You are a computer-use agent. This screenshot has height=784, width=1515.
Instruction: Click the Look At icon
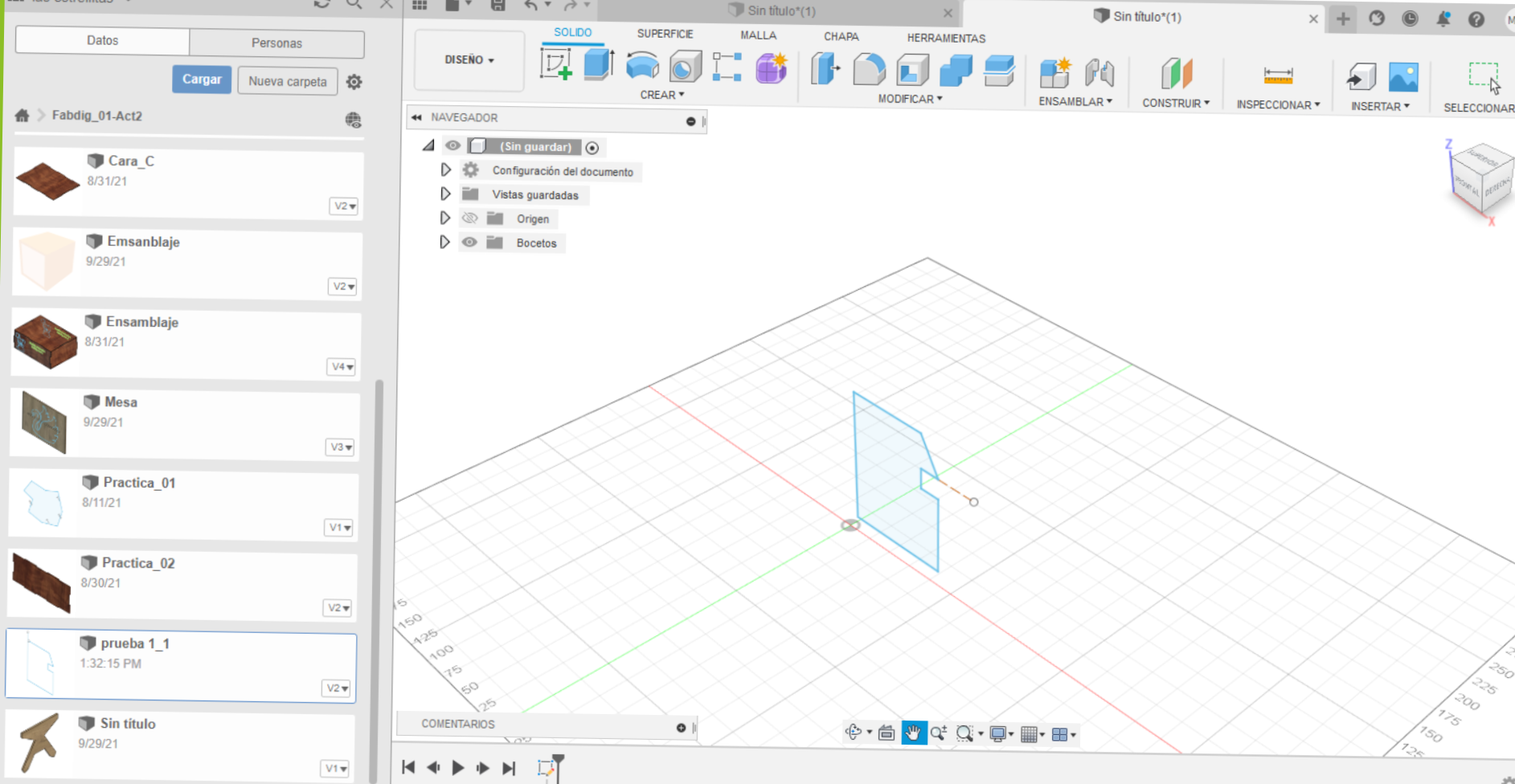pos(886,733)
